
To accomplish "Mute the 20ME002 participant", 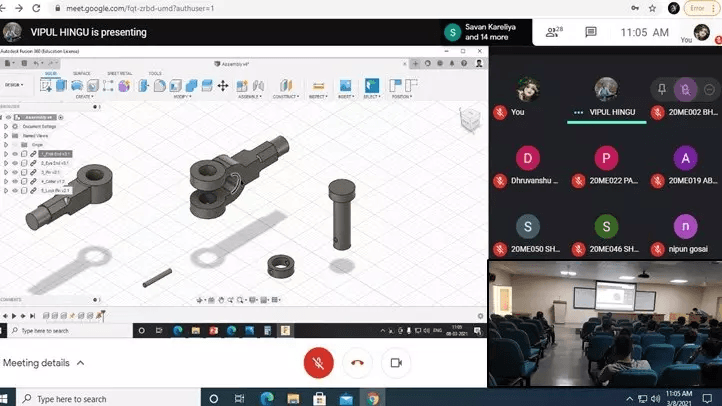I will click(x=685, y=89).
